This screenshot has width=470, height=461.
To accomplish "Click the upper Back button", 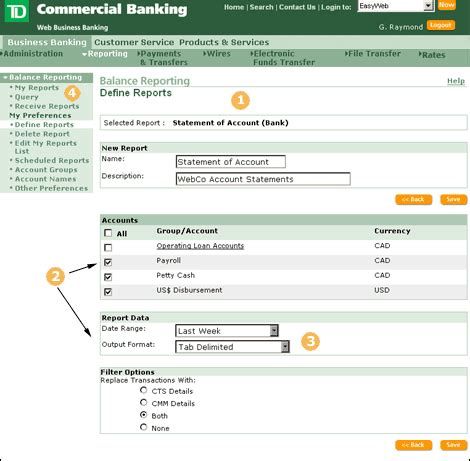I will coord(414,199).
